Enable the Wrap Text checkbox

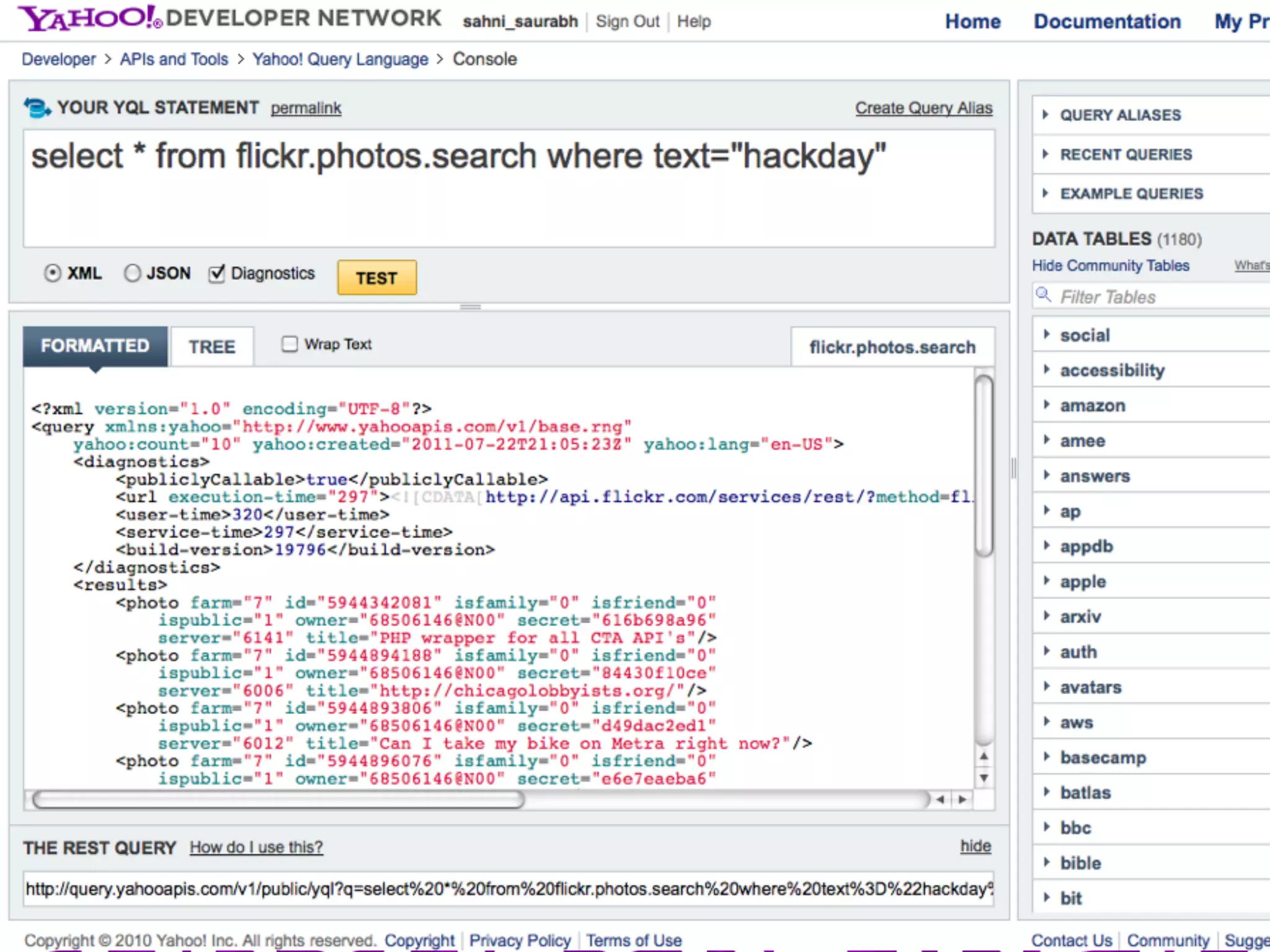[290, 344]
